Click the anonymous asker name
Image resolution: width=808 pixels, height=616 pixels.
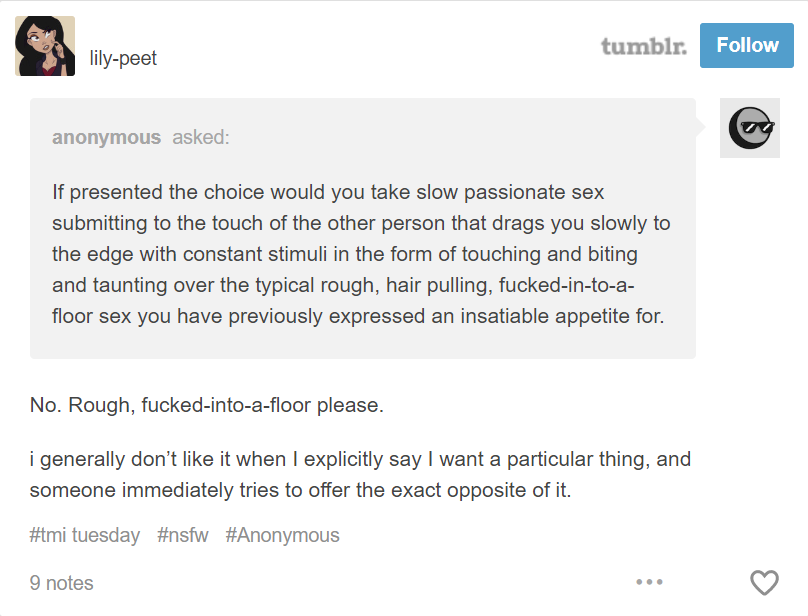[106, 137]
